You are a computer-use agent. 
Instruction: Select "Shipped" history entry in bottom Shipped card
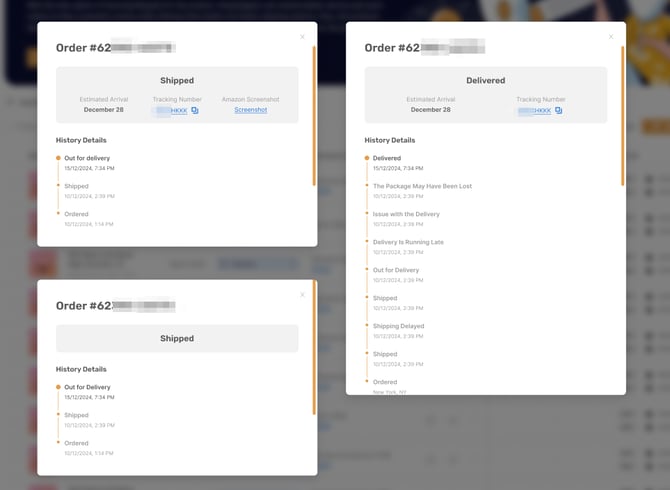76,415
